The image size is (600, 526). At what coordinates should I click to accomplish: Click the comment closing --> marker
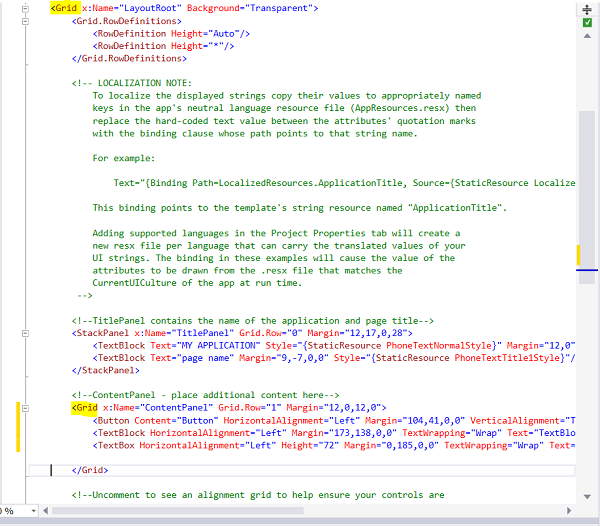tap(85, 295)
